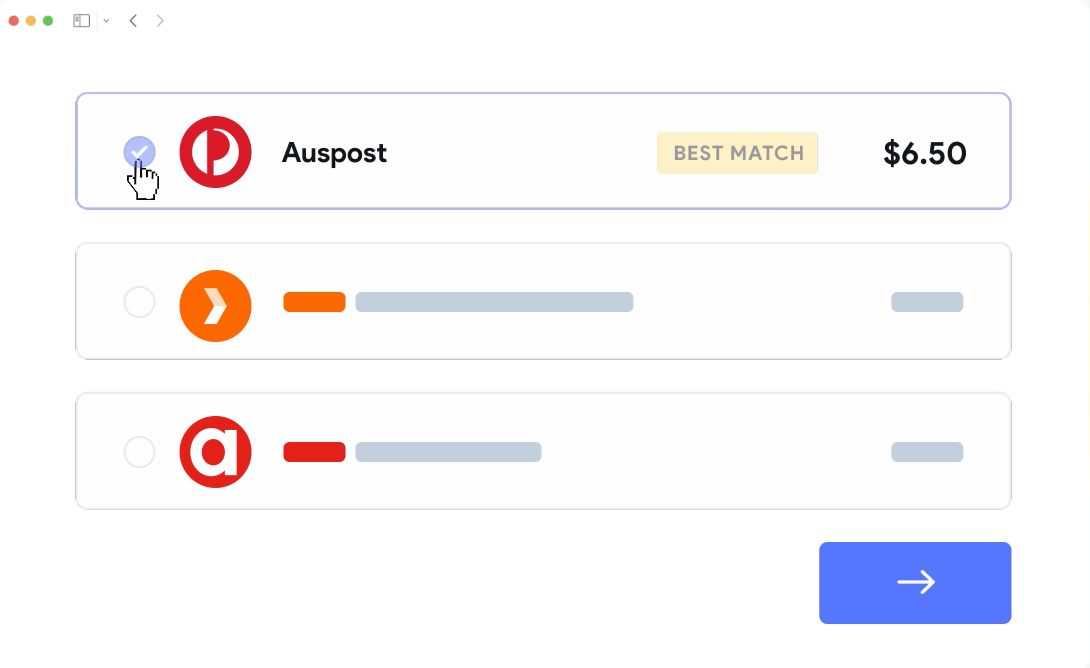Click the BEST MATCH badge
Screen dimensions: 1090x668
point(738,153)
